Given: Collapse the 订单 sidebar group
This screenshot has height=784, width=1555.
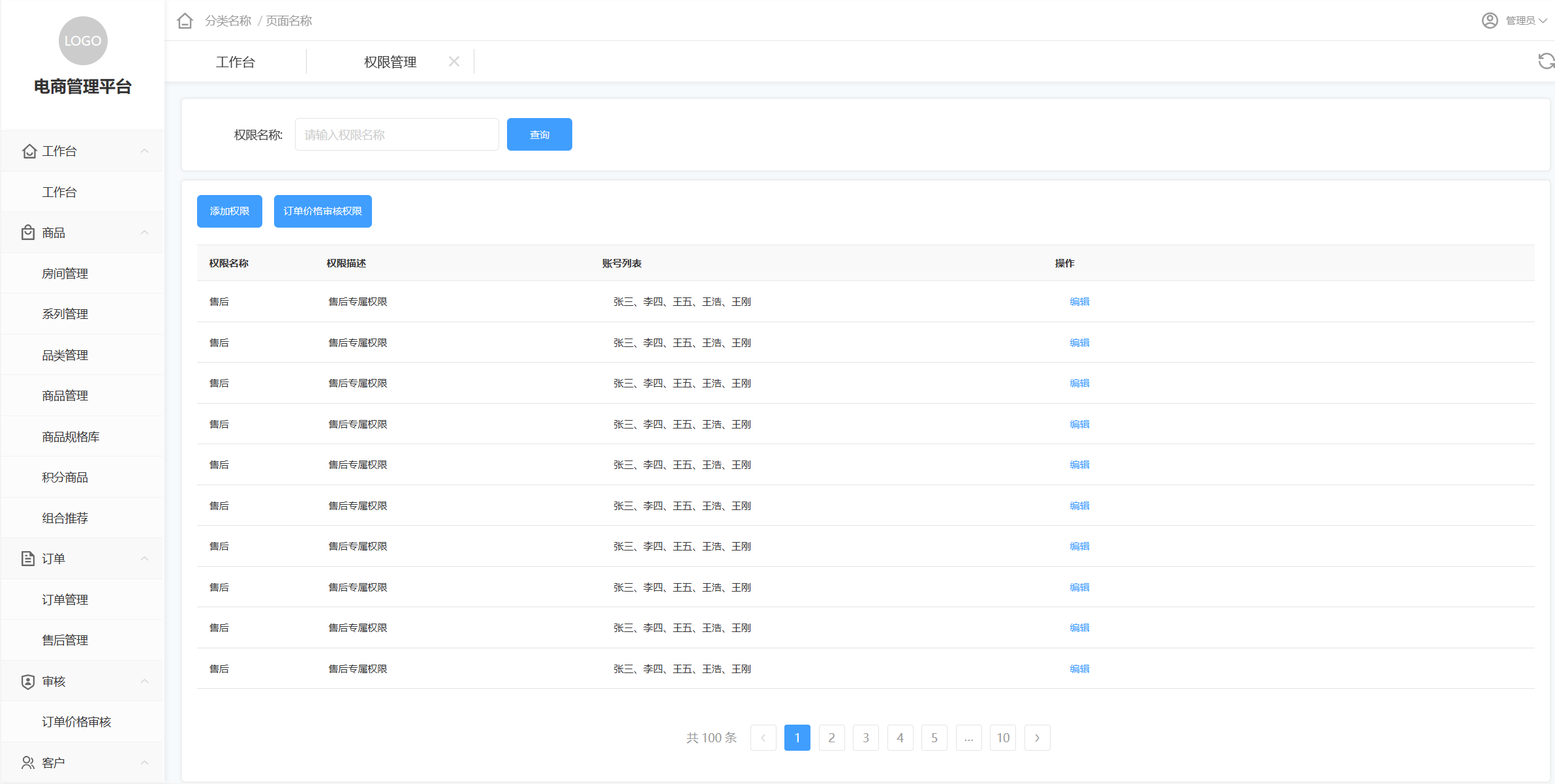Looking at the screenshot, I should 145,559.
